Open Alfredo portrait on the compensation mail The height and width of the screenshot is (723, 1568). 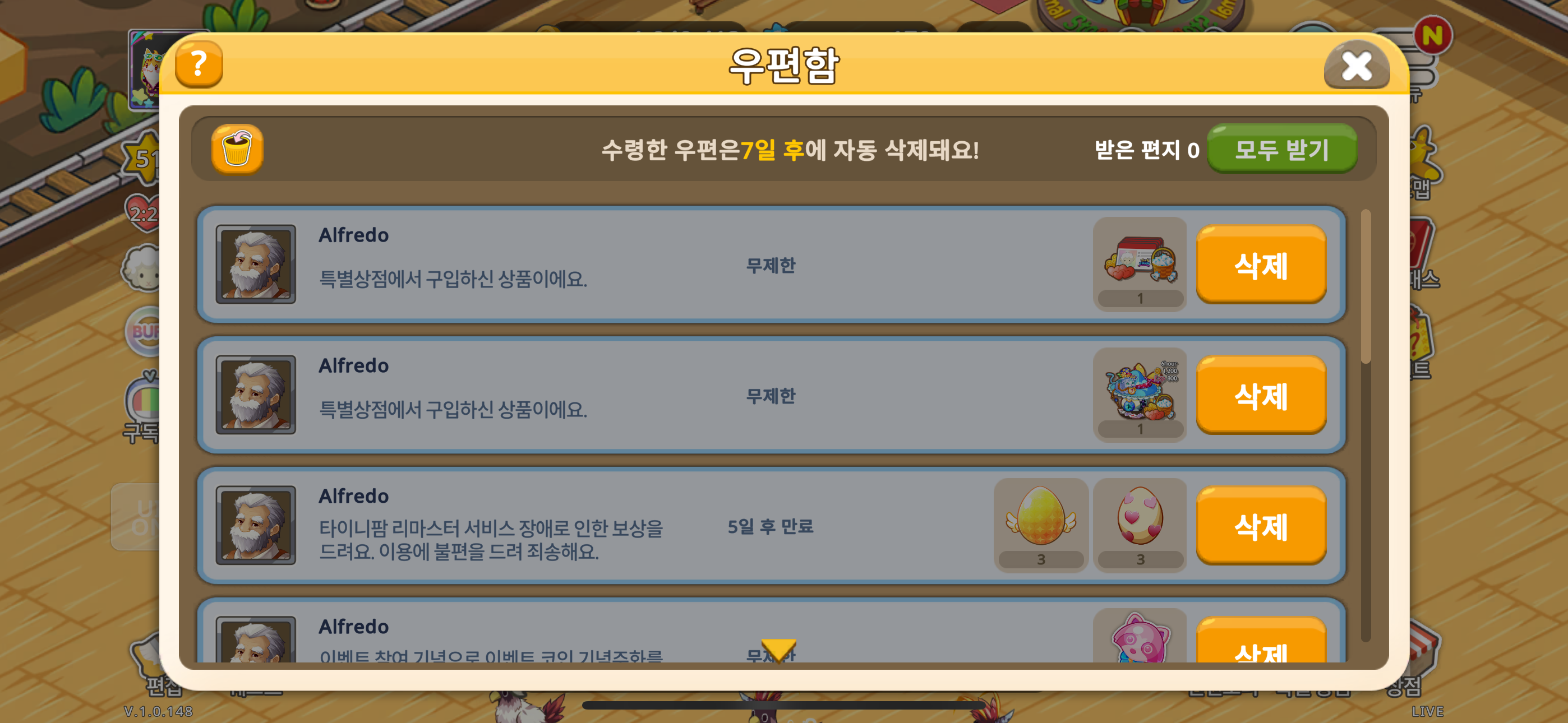coord(256,525)
